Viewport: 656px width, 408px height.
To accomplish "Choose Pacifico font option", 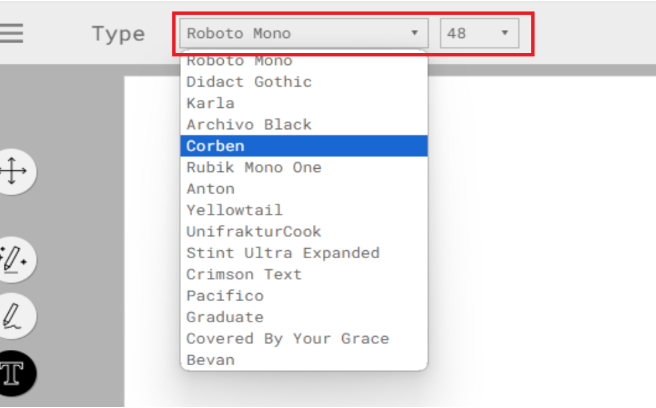I will [225, 295].
